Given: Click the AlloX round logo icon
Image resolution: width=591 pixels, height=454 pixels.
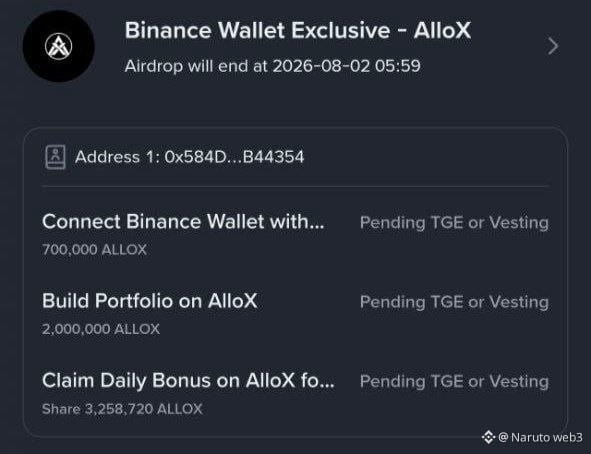Looking at the screenshot, I should [58, 46].
